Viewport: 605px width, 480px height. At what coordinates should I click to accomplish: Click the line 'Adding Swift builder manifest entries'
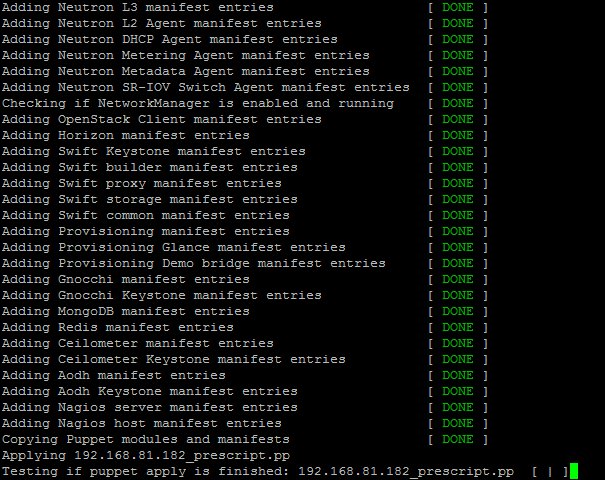(x=150, y=167)
